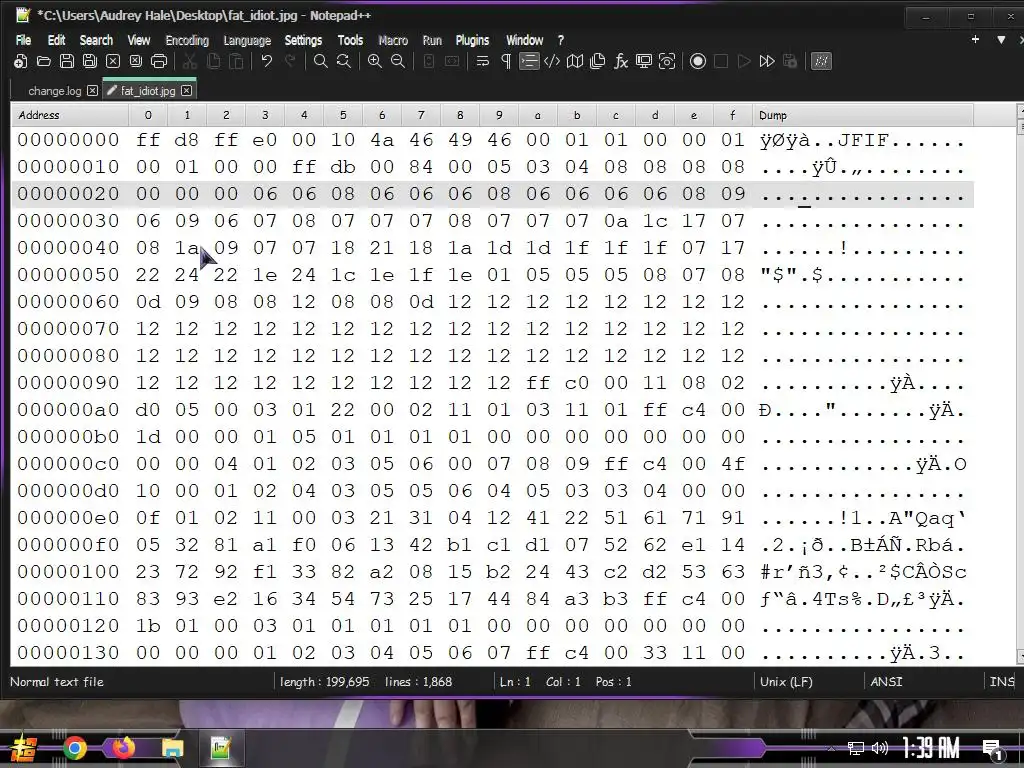Click the Playback macro button
Viewport: 1024px width, 768px height.
(x=744, y=61)
